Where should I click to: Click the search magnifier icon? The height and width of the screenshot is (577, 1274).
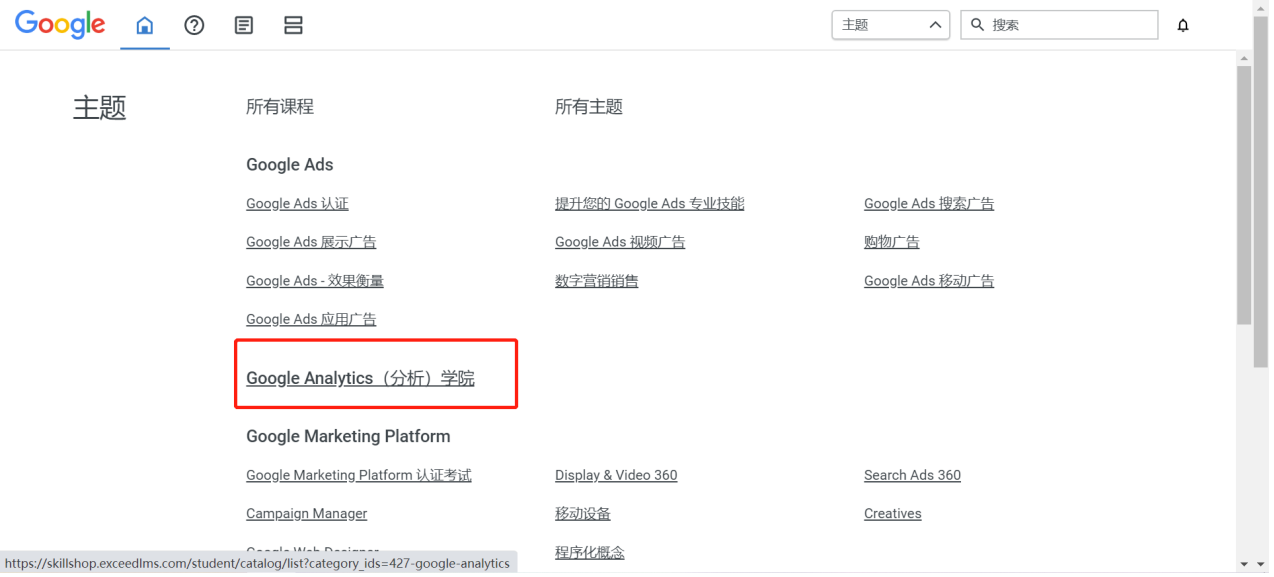click(977, 24)
